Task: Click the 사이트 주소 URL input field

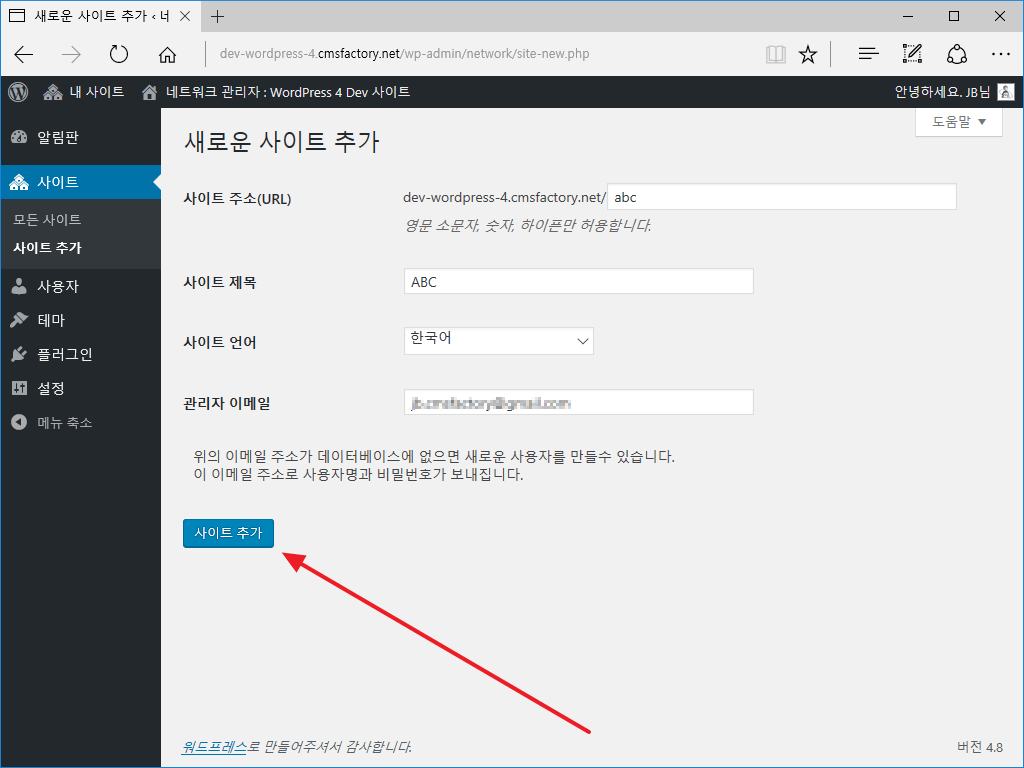Action: [782, 197]
